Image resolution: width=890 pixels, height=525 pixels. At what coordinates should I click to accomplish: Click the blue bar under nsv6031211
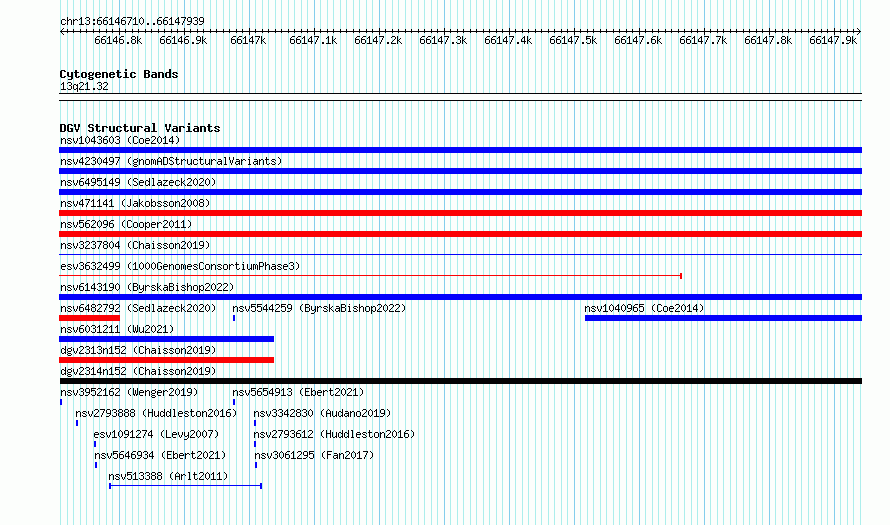coord(166,339)
